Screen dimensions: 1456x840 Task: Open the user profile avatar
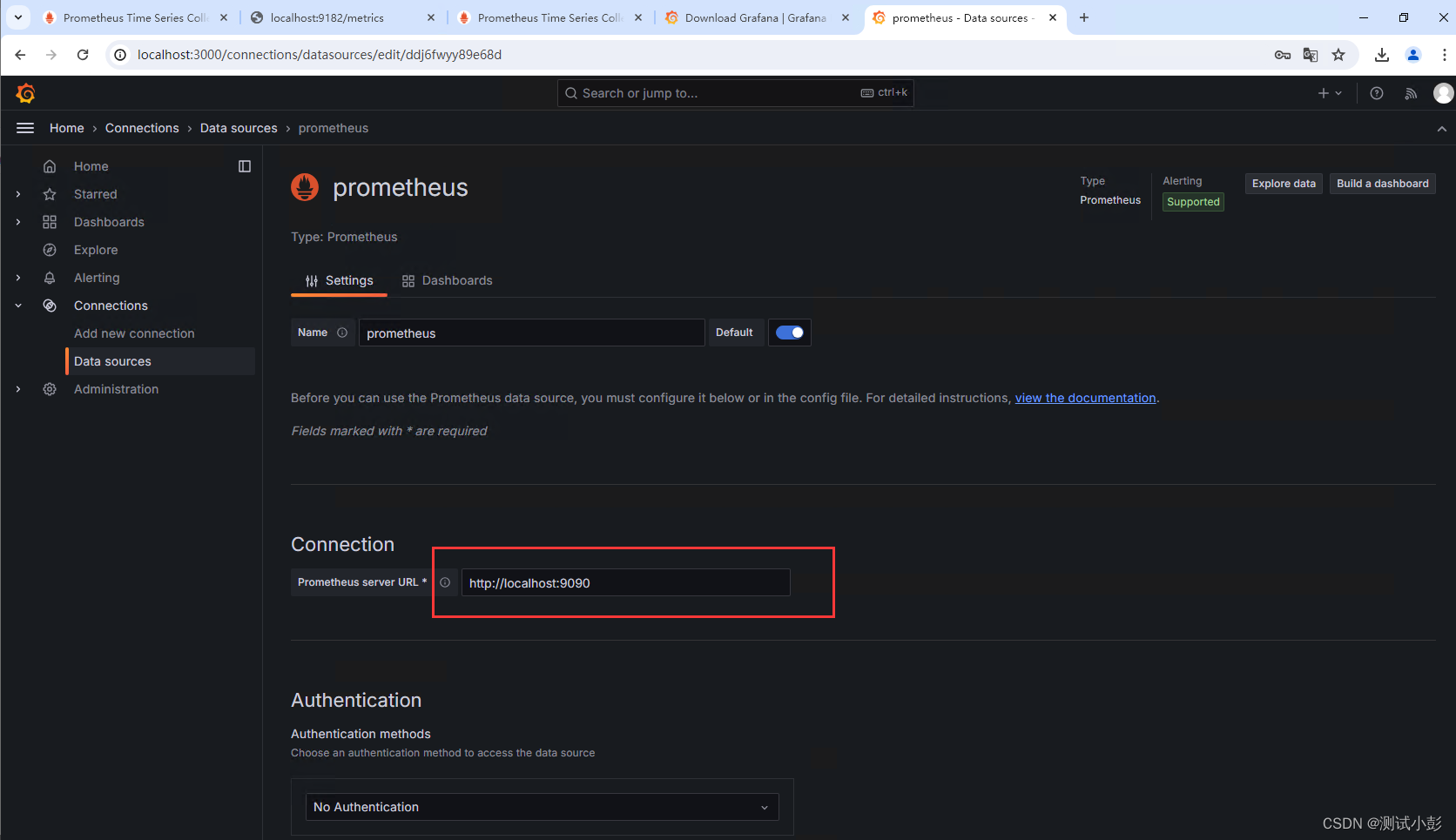pyautogui.click(x=1443, y=93)
